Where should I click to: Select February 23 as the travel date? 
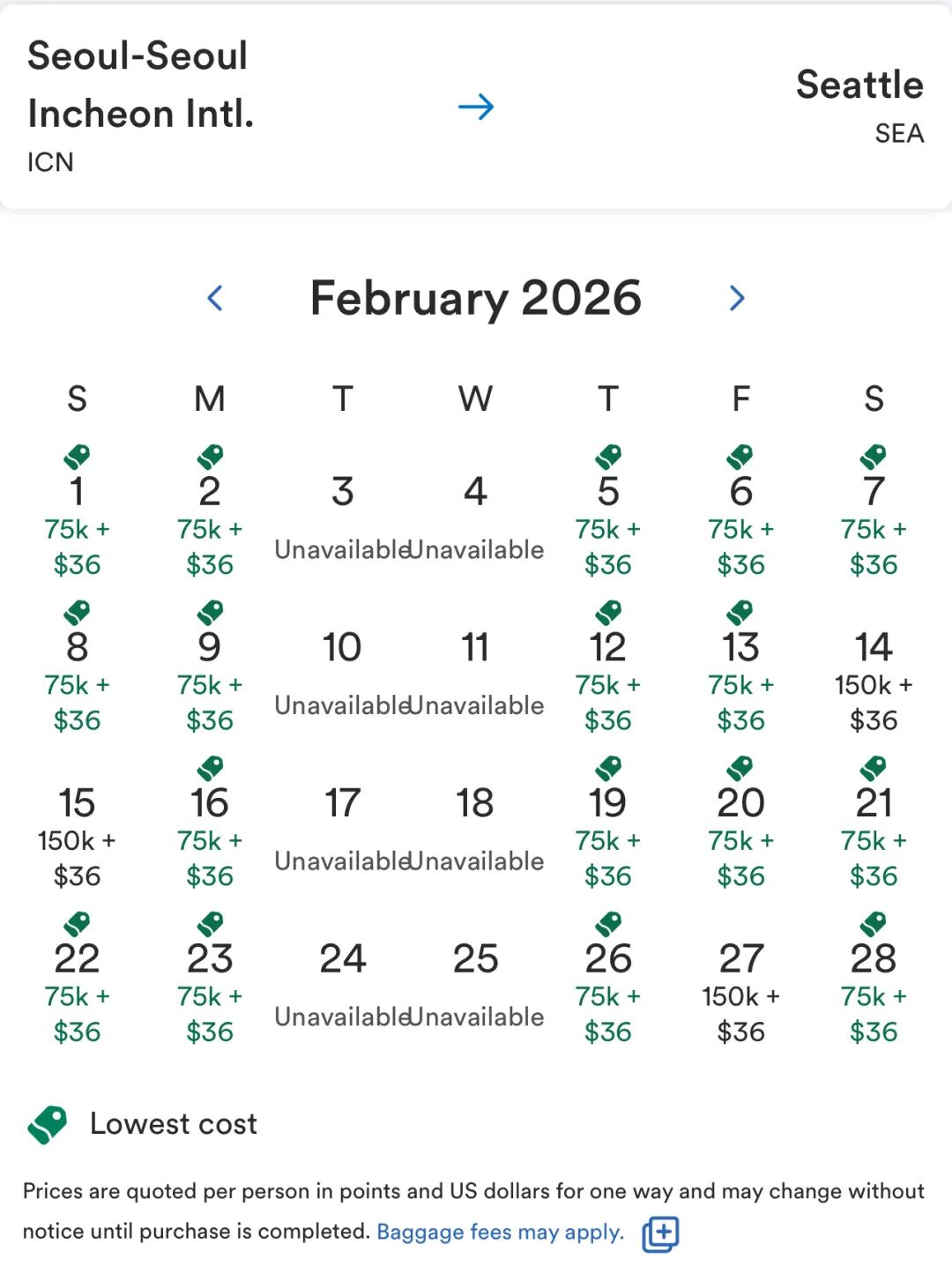pos(210,993)
